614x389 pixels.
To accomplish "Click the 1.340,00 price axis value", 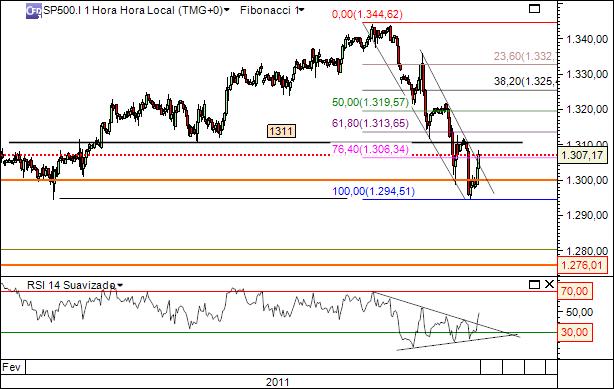I will [x=587, y=39].
